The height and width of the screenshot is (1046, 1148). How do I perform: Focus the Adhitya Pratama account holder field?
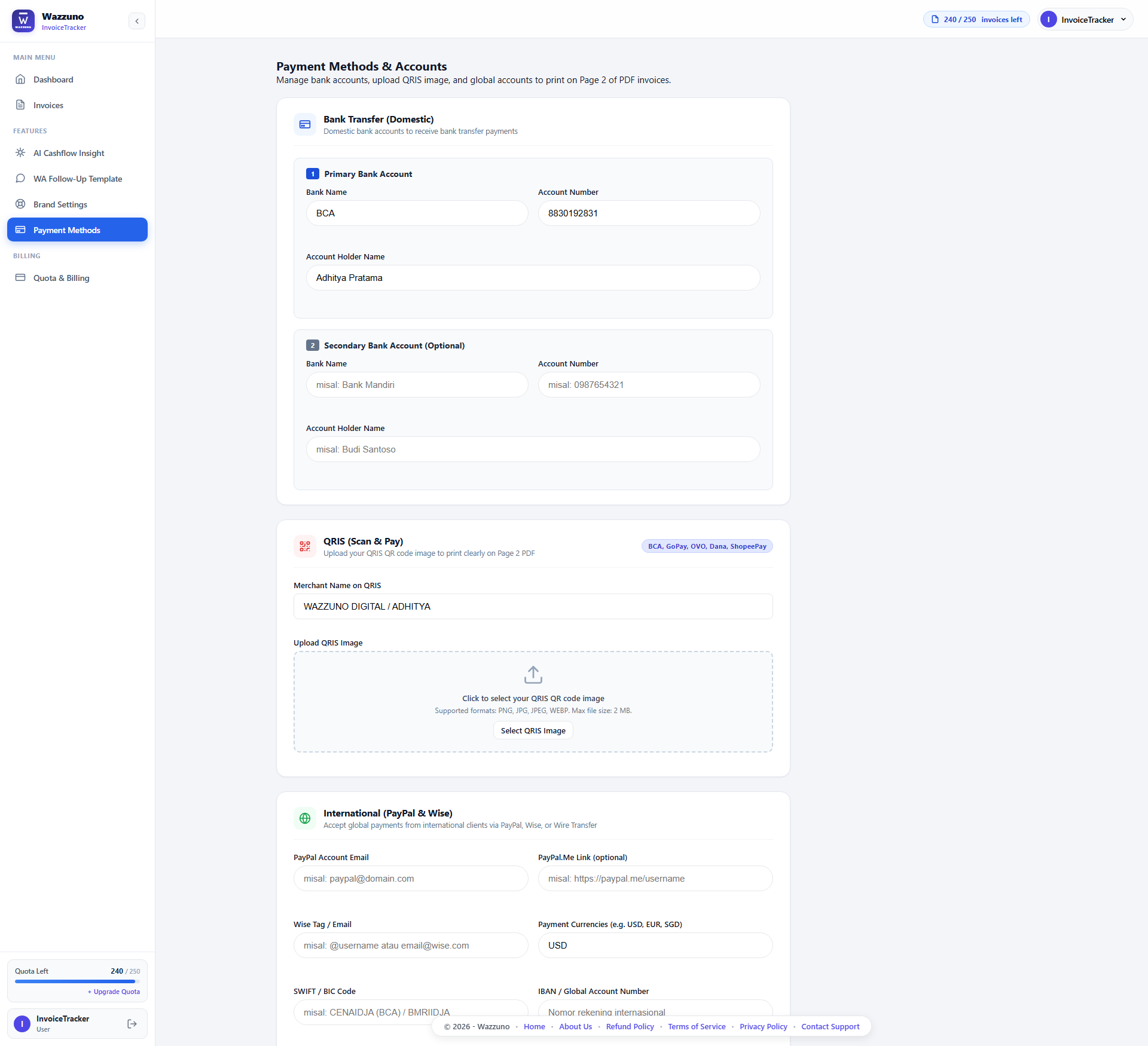pos(533,278)
